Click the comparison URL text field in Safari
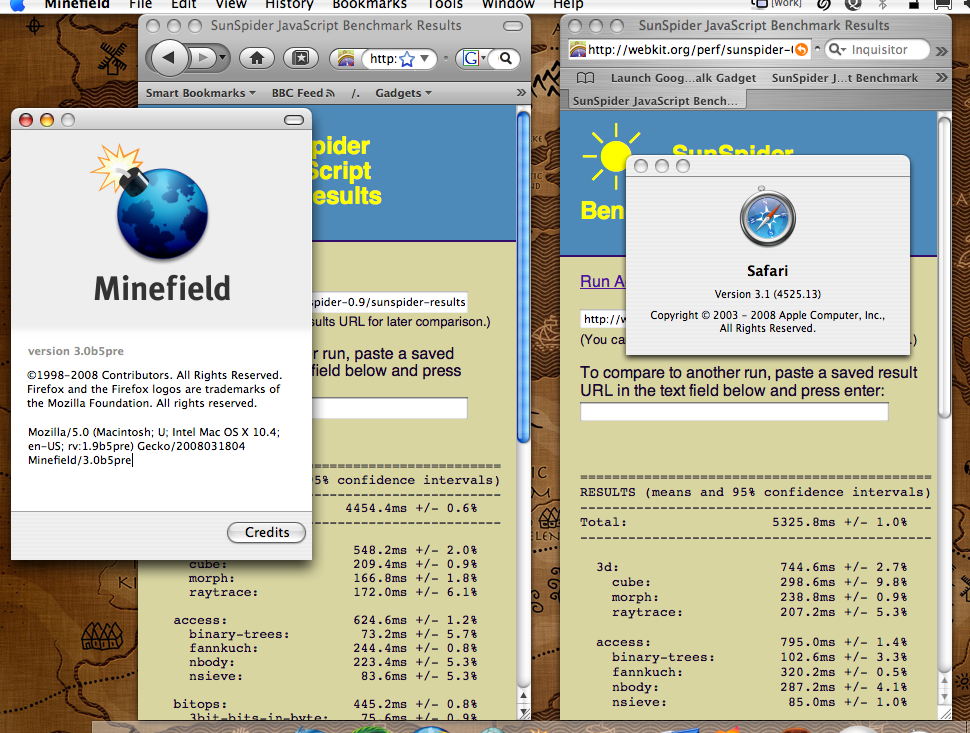The height and width of the screenshot is (733, 970). click(x=734, y=411)
